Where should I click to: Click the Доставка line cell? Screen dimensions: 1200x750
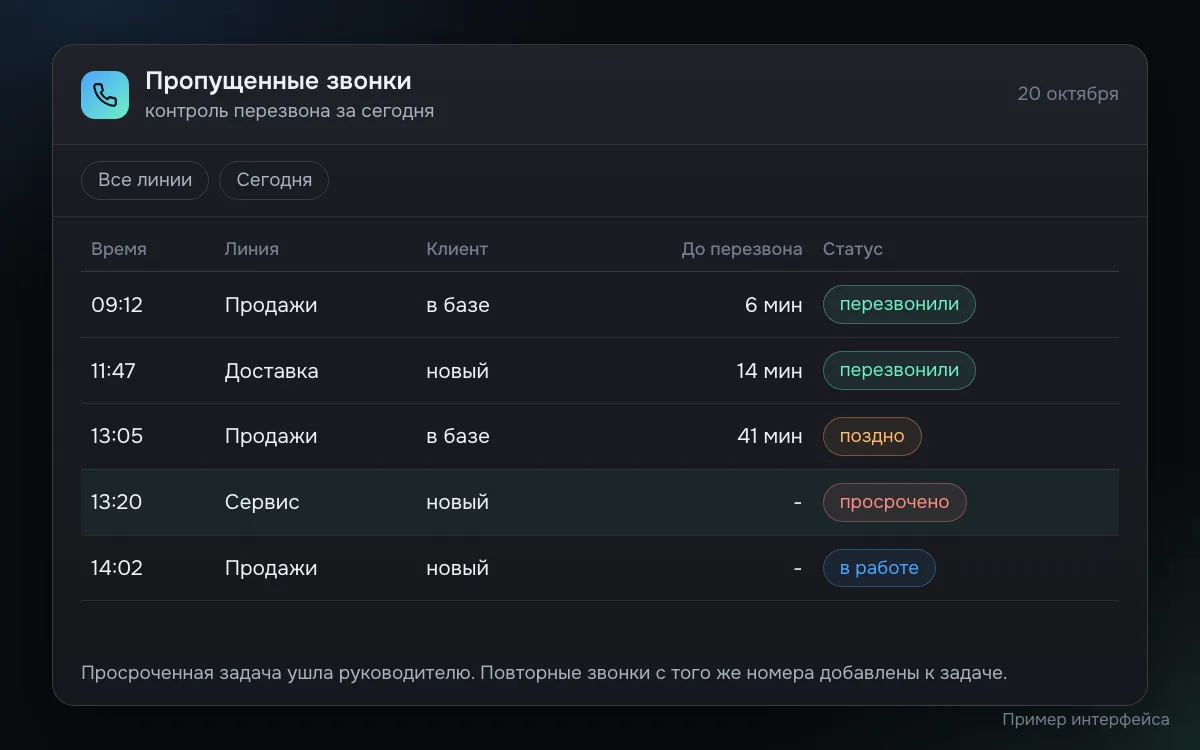(x=272, y=371)
